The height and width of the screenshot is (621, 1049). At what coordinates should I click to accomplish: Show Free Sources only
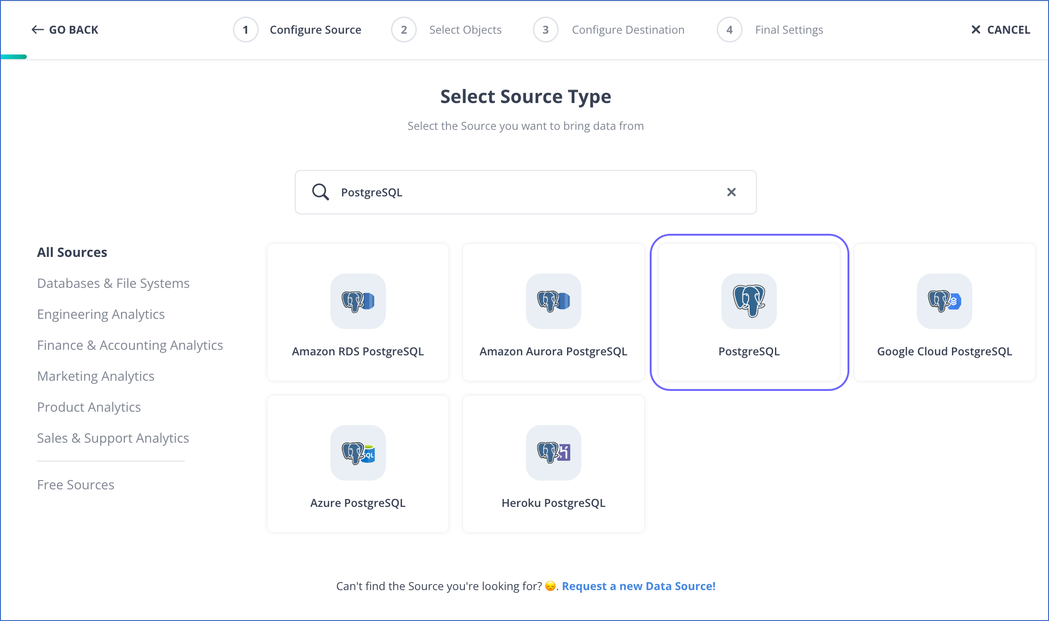[76, 484]
